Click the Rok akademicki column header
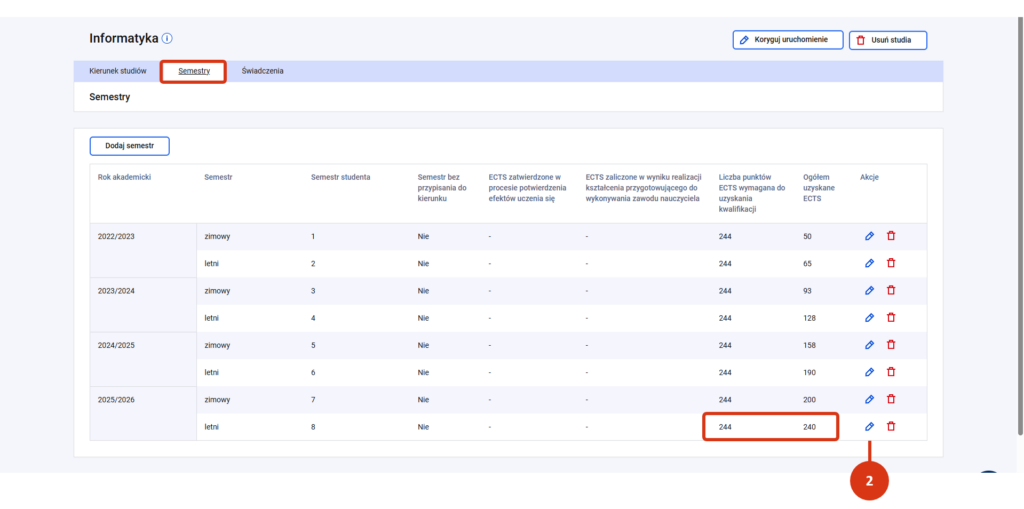This screenshot has height=509, width=1024. 125,177
